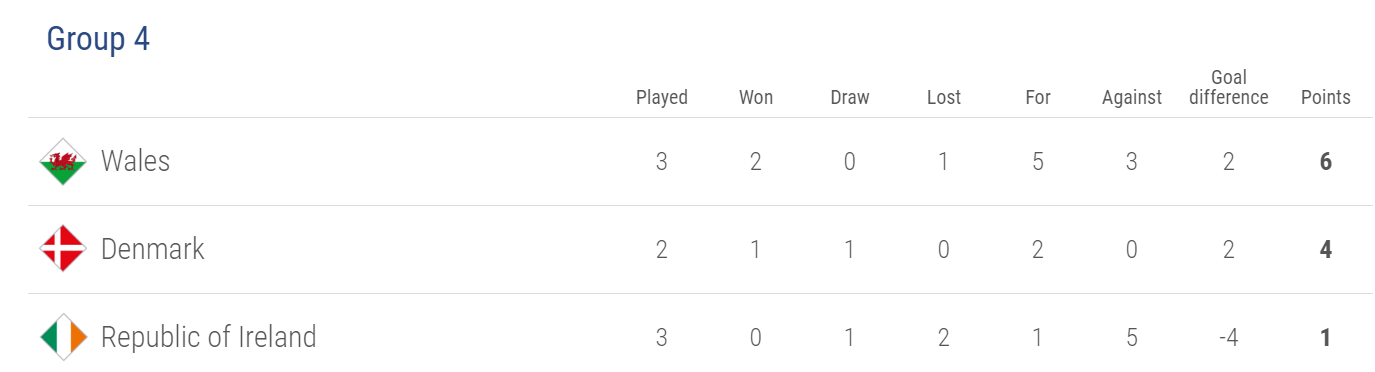Open the Denmark team link
1375x372 pixels.
pyautogui.click(x=153, y=249)
